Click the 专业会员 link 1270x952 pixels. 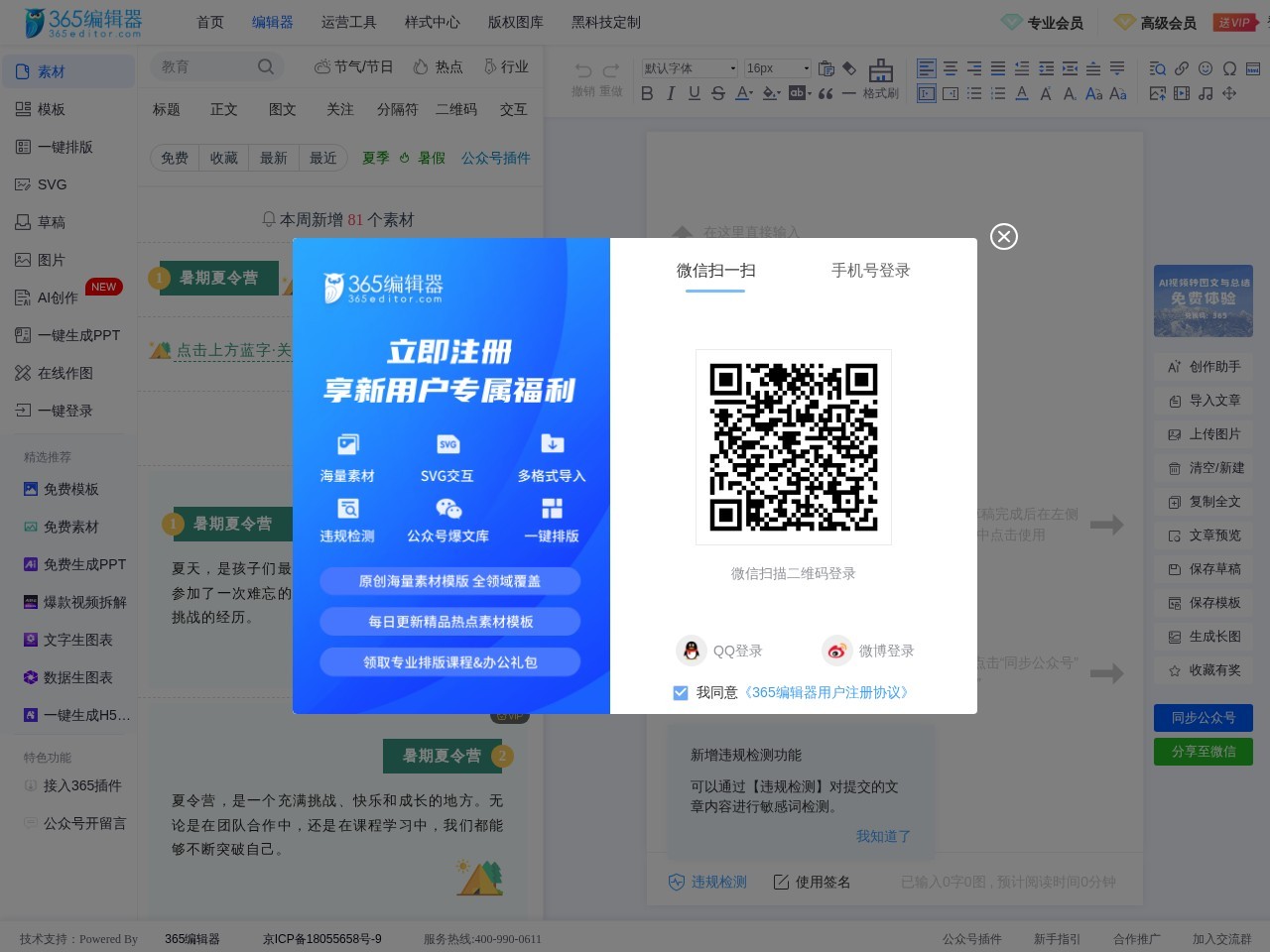1042,22
